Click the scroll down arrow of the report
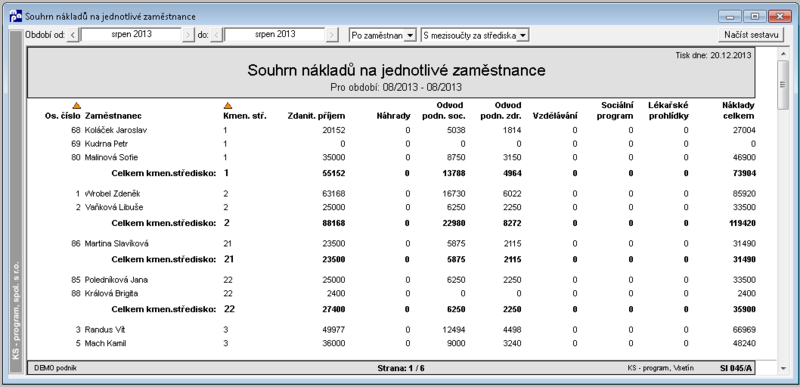Viewport: 800px width, 387px height. click(x=783, y=368)
